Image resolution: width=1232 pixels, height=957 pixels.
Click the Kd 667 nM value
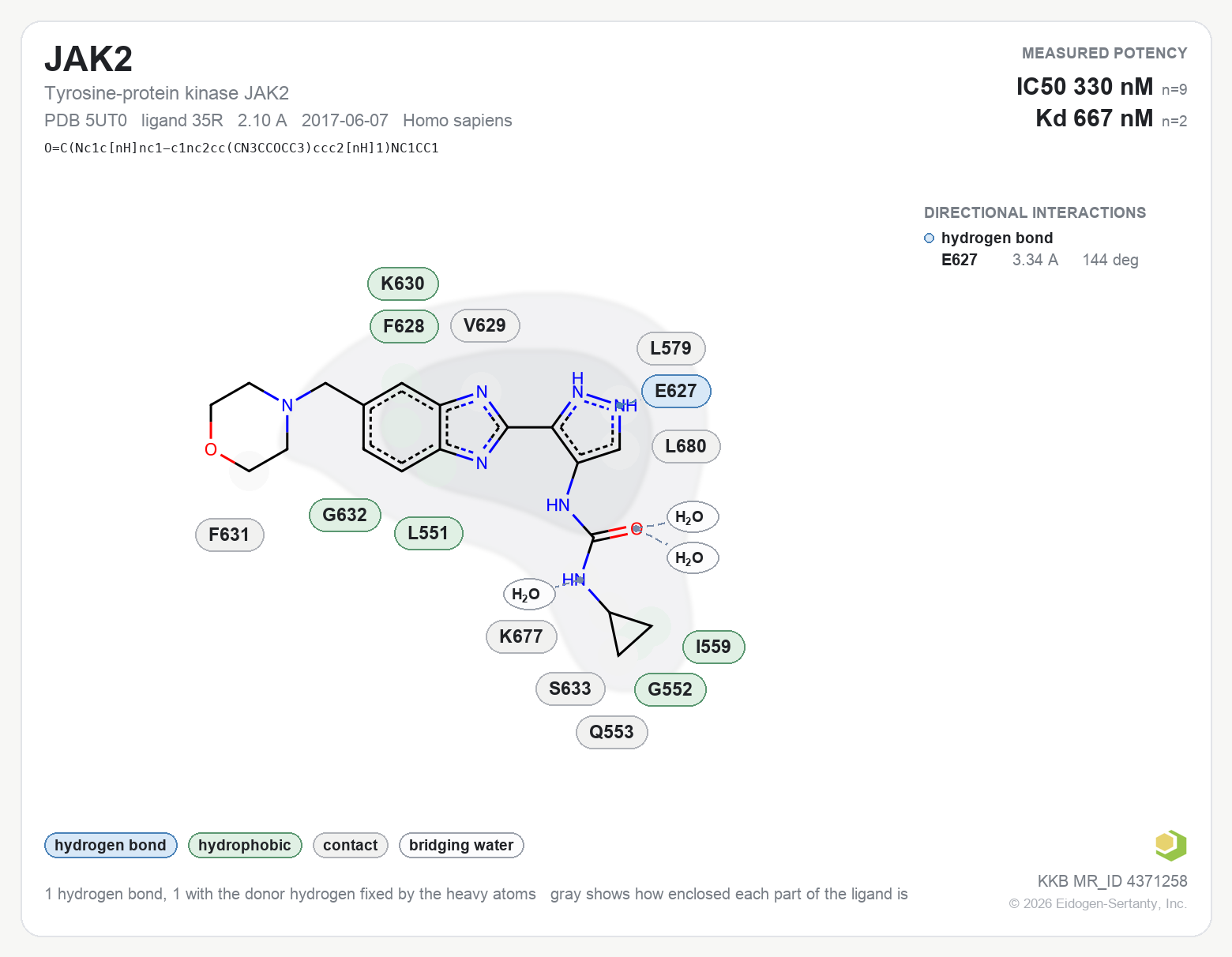pyautogui.click(x=1095, y=118)
